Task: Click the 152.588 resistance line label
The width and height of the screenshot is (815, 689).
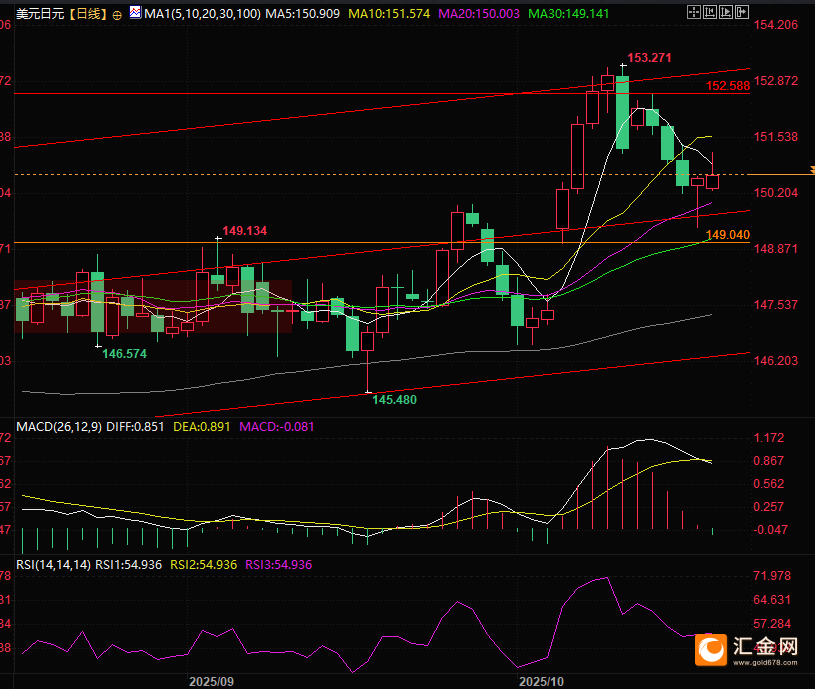Action: click(728, 86)
